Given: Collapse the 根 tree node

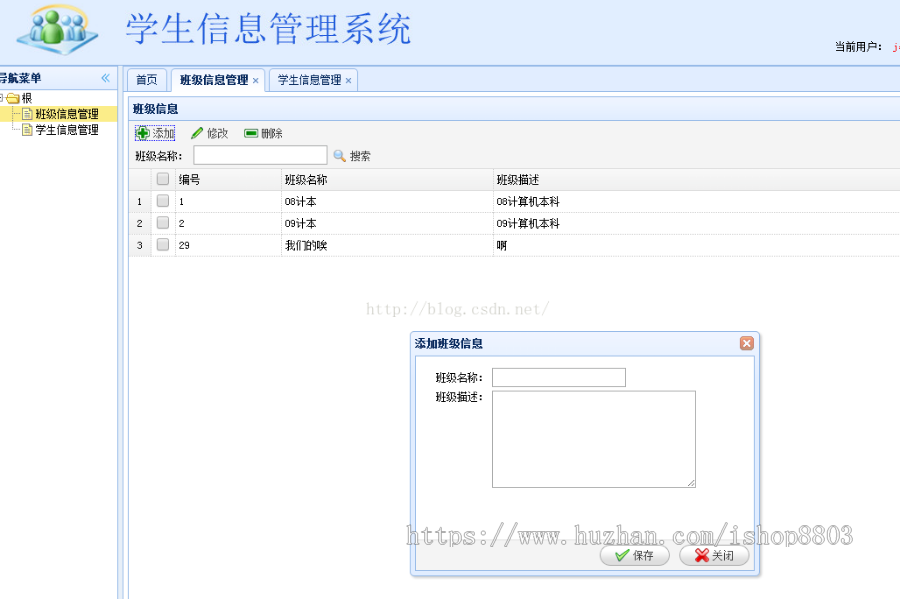Looking at the screenshot, I should coord(2,98).
